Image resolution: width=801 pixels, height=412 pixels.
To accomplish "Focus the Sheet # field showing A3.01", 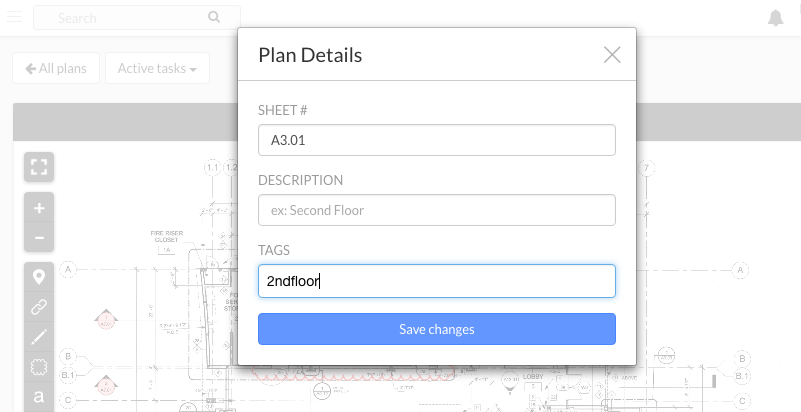I will 437,140.
